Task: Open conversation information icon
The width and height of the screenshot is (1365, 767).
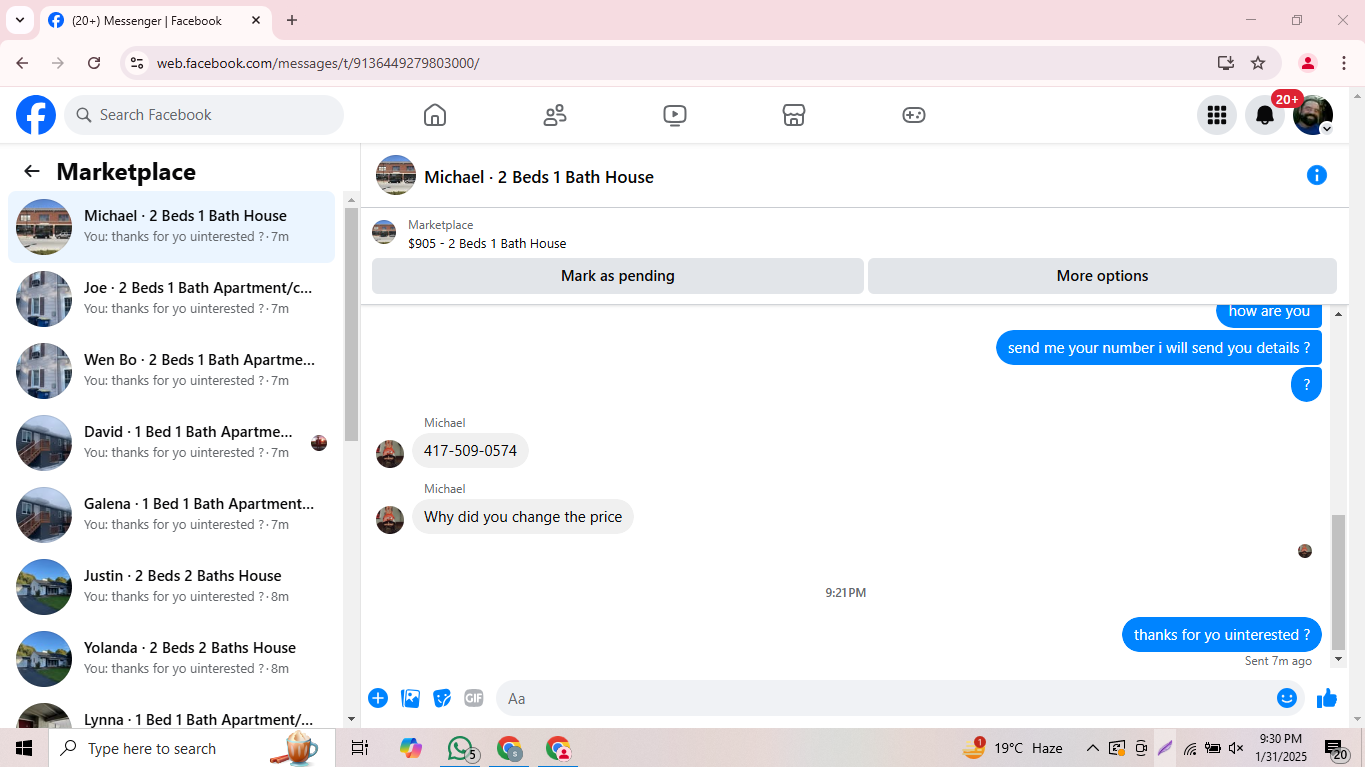Action: pyautogui.click(x=1317, y=176)
